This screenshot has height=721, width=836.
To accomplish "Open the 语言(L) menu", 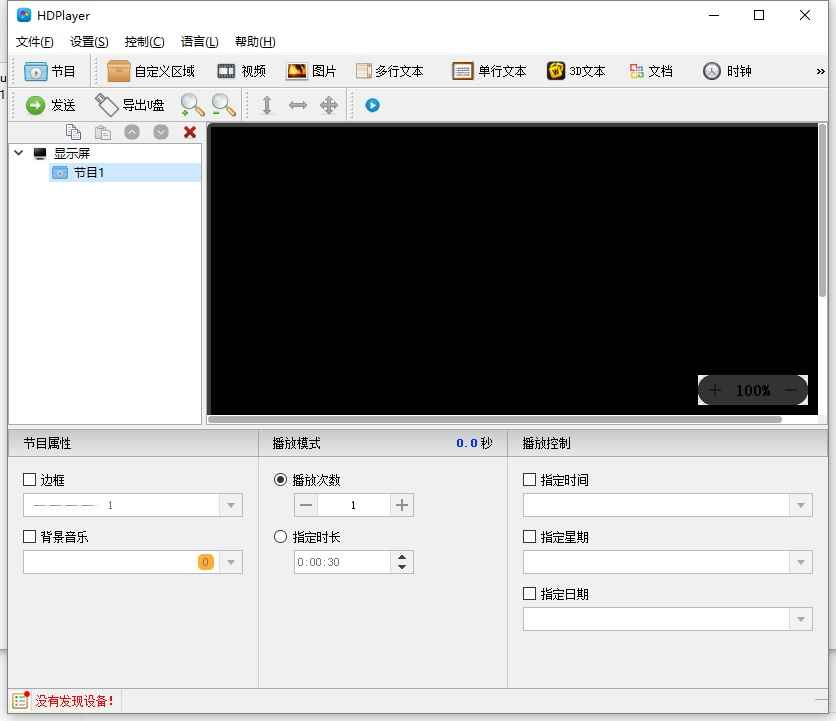I will tap(199, 42).
